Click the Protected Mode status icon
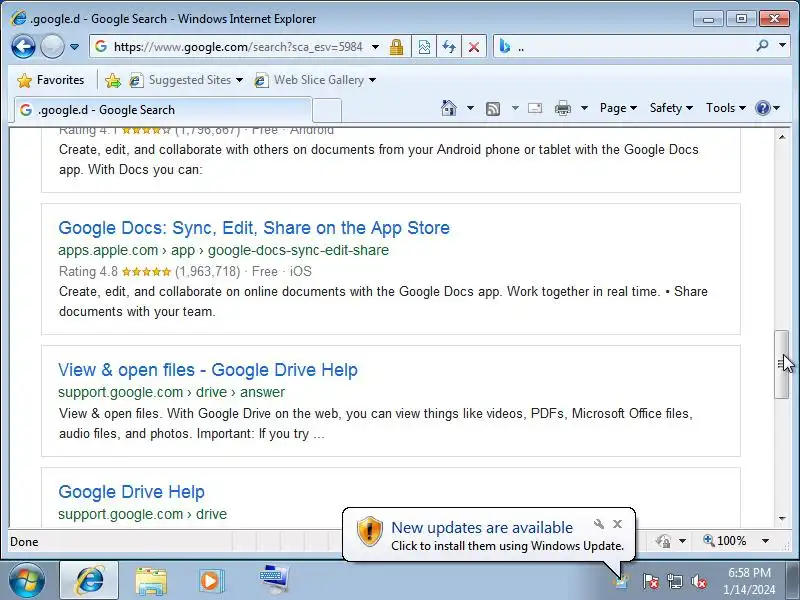 (663, 541)
